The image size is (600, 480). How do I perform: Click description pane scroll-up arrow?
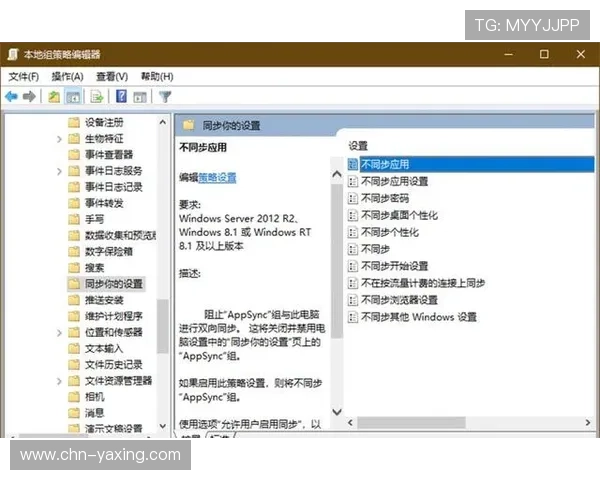point(337,175)
